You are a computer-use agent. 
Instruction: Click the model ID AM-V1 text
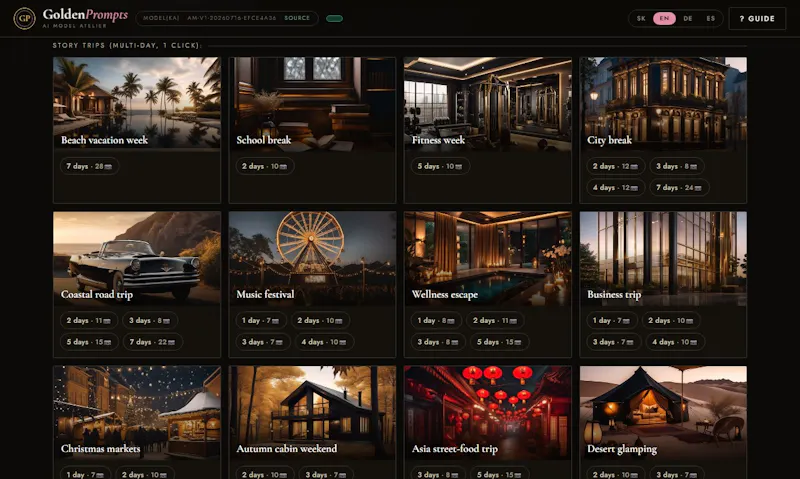click(x=232, y=18)
